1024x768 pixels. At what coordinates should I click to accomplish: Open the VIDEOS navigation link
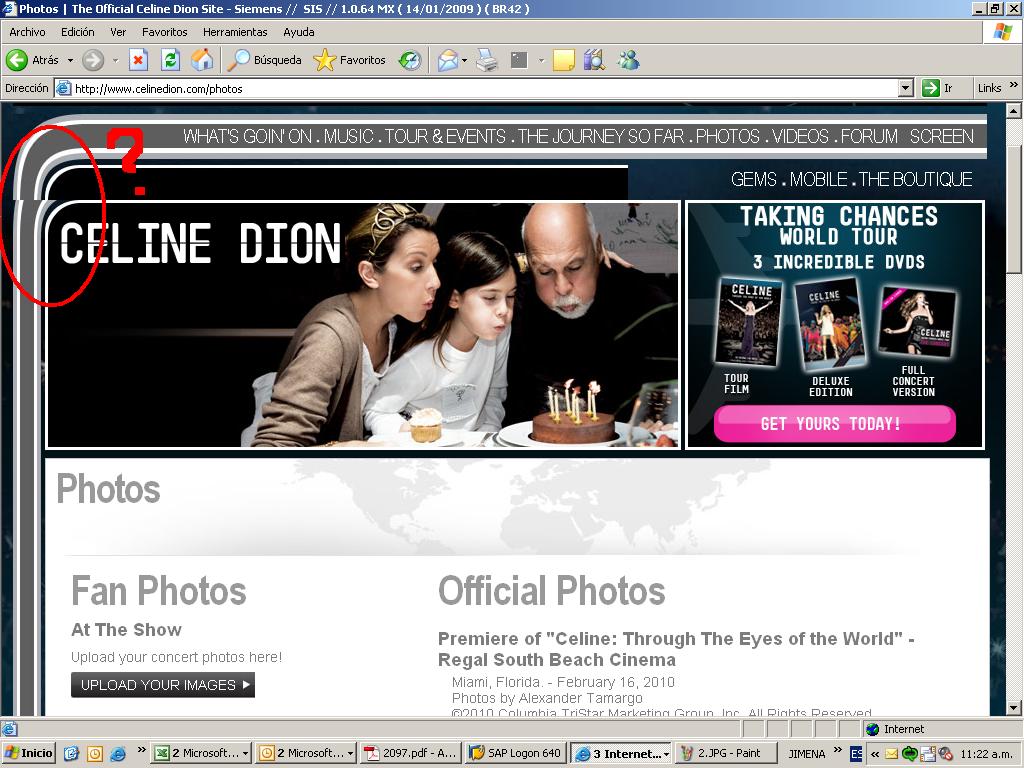[x=802, y=136]
